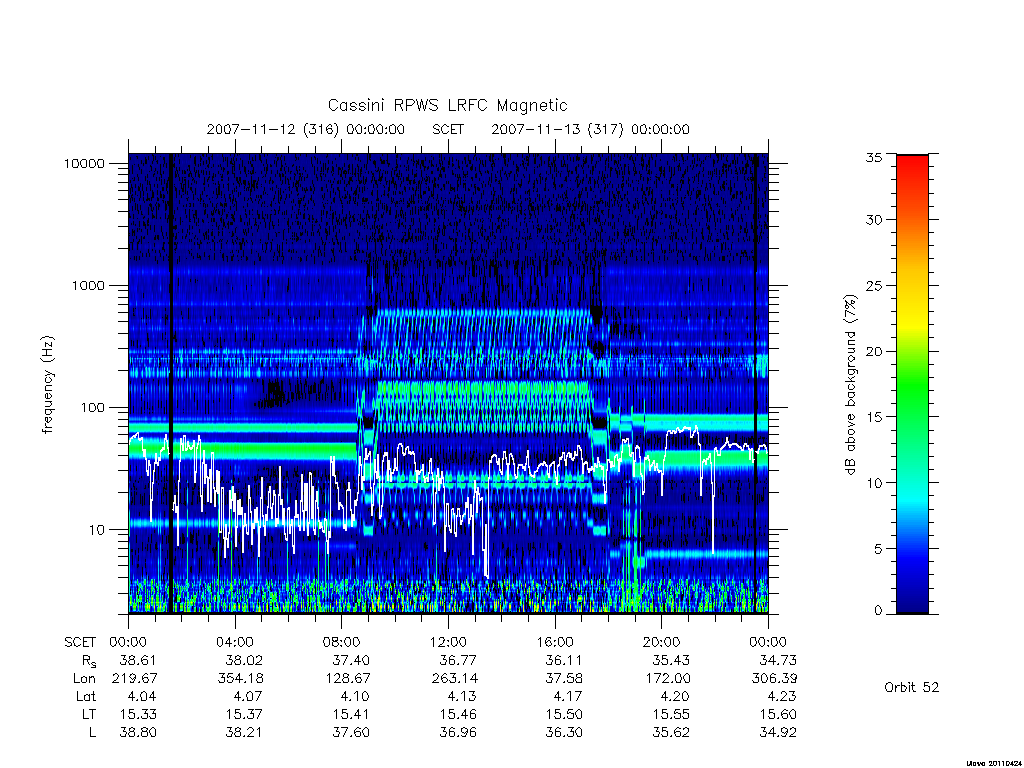The width and height of the screenshot is (1024, 768).
Task: Click the 100 Hz axis label
Action: pyautogui.click(x=92, y=408)
